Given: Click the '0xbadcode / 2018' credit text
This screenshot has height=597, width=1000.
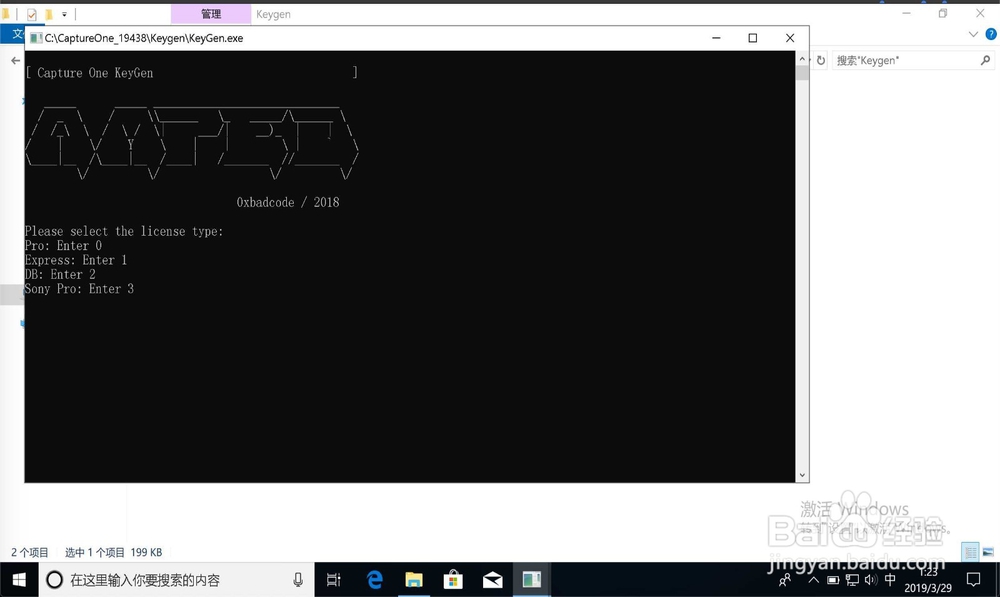Looking at the screenshot, I should 288,202.
